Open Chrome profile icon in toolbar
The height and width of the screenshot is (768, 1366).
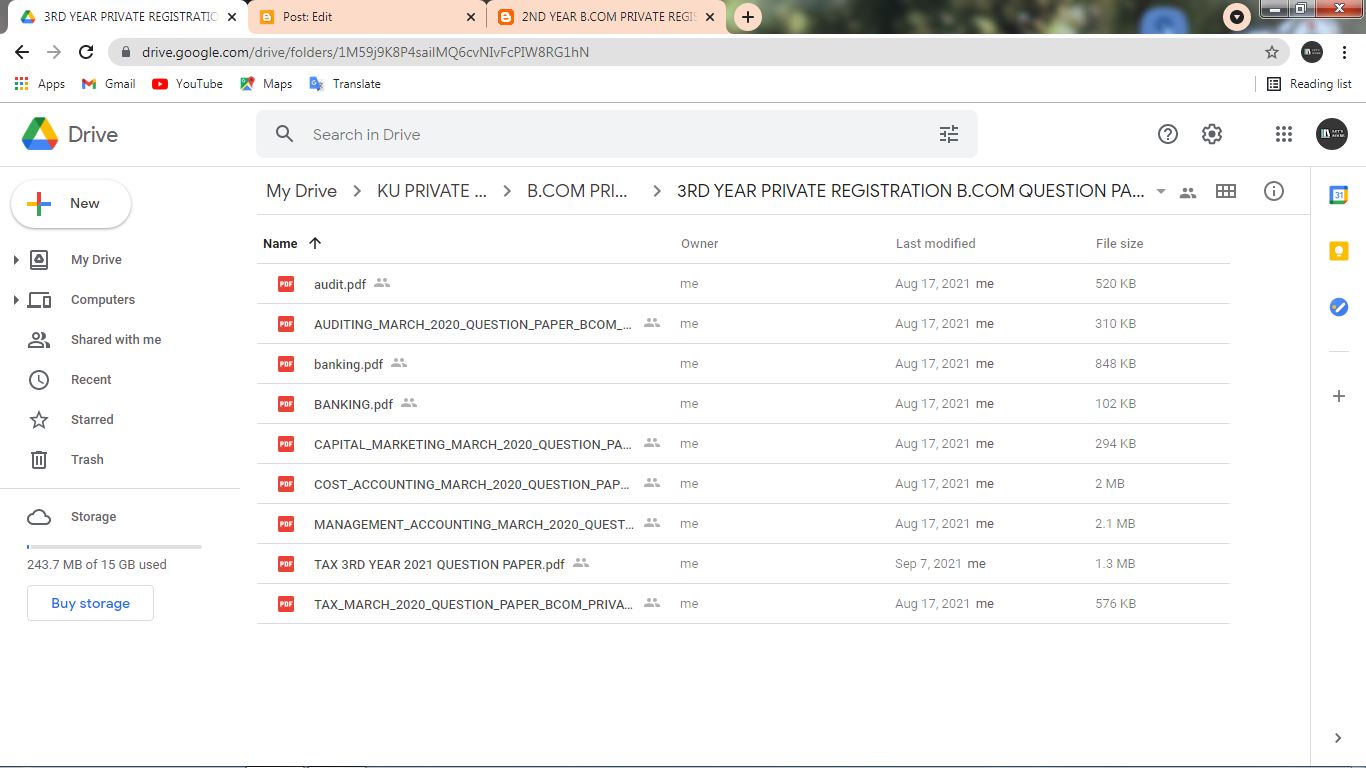[1312, 52]
